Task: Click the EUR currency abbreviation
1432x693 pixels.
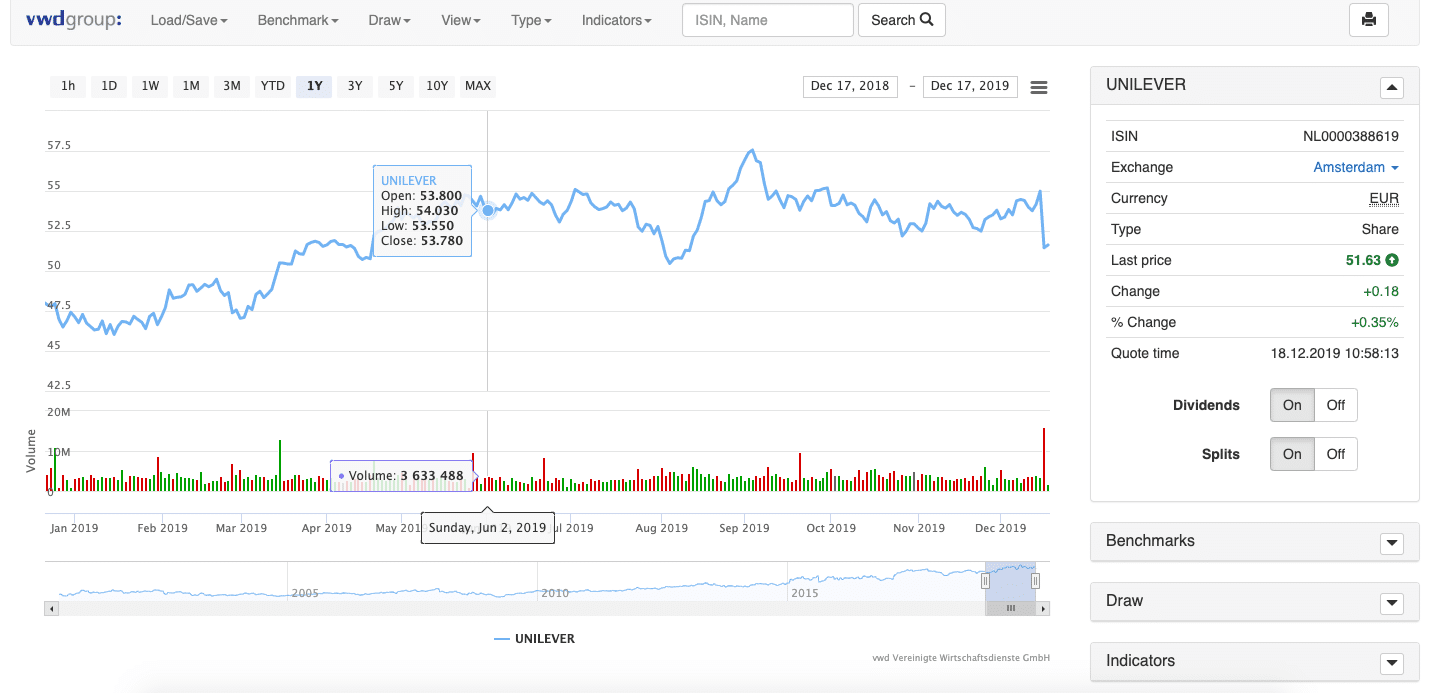Action: click(x=1384, y=198)
